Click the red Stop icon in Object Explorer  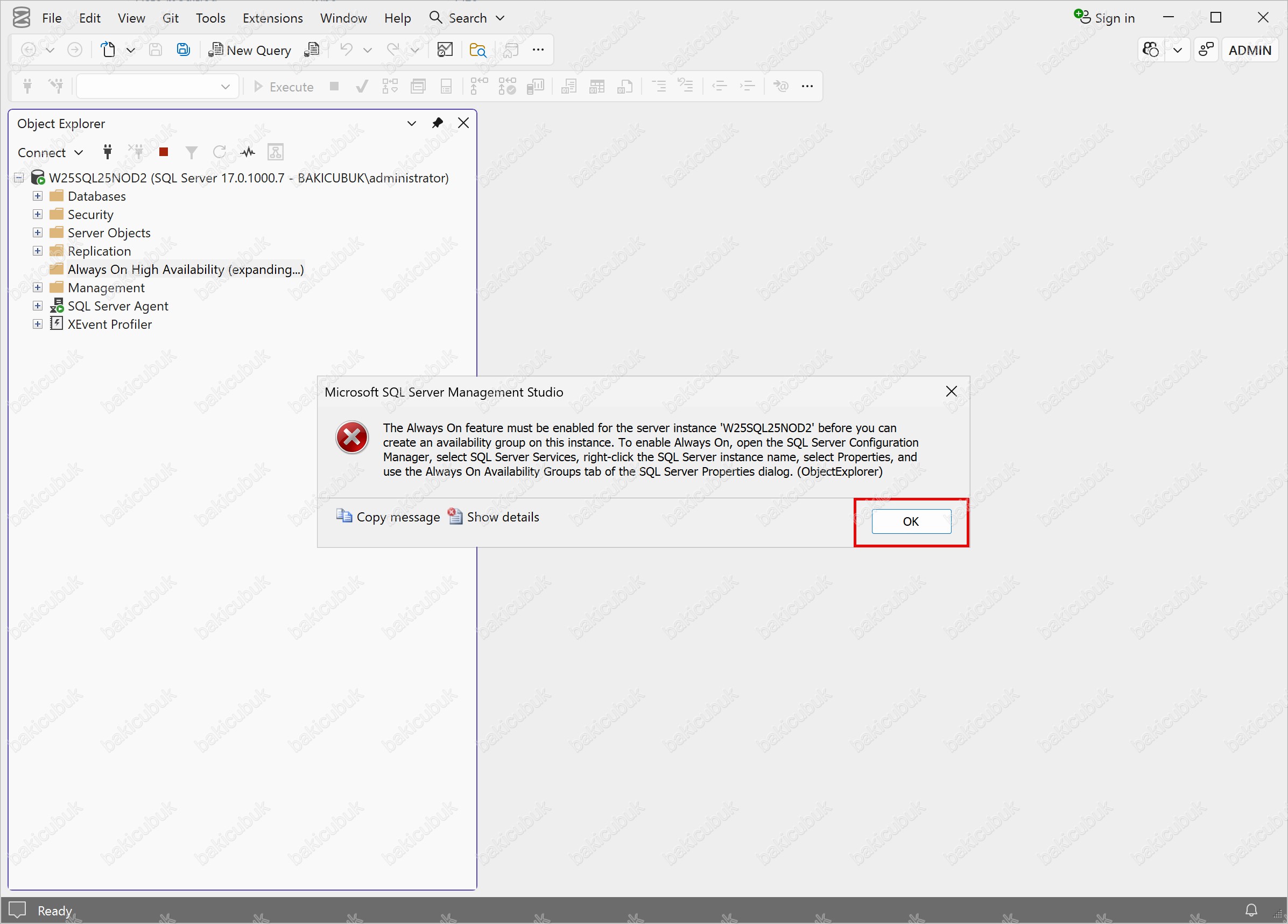(164, 152)
